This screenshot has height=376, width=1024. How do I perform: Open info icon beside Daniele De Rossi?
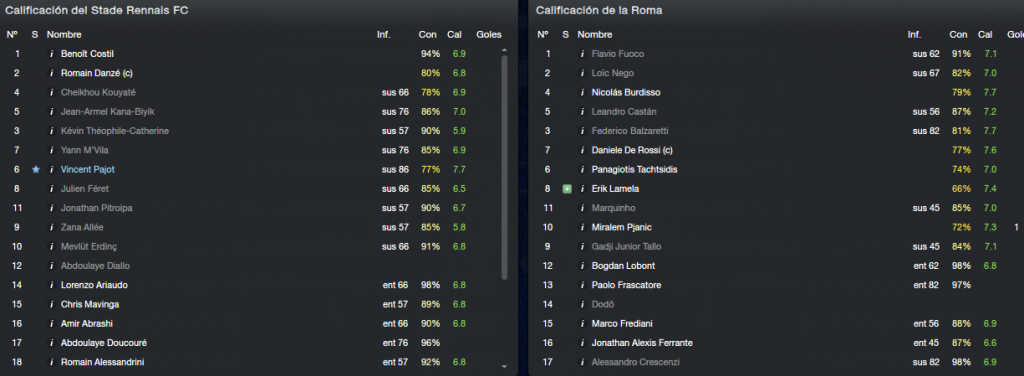583,150
